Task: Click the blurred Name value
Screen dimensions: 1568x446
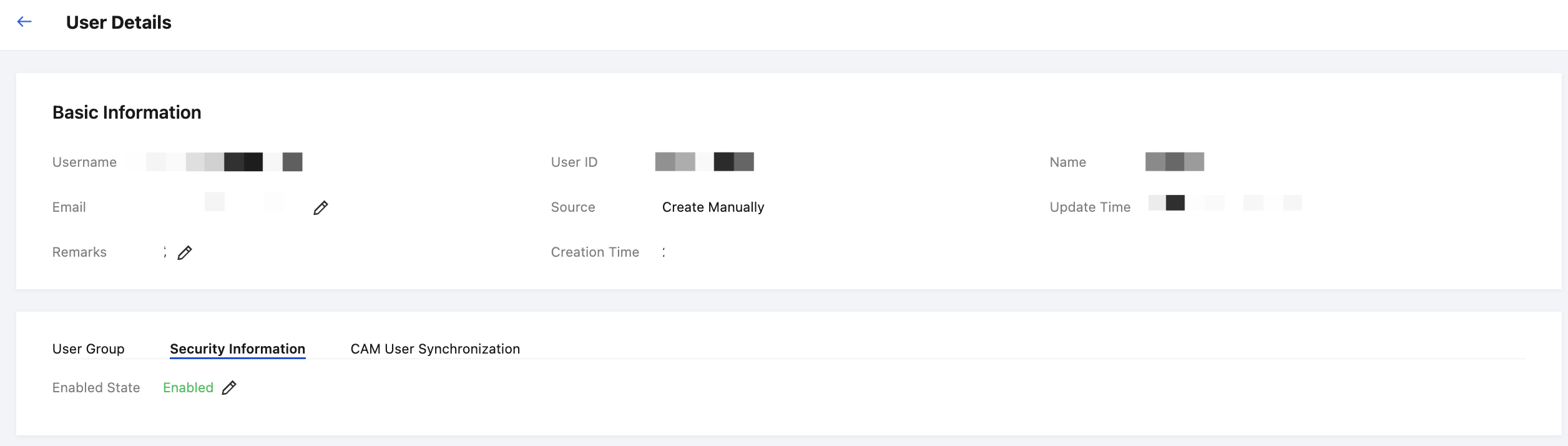Action: coord(1175,162)
